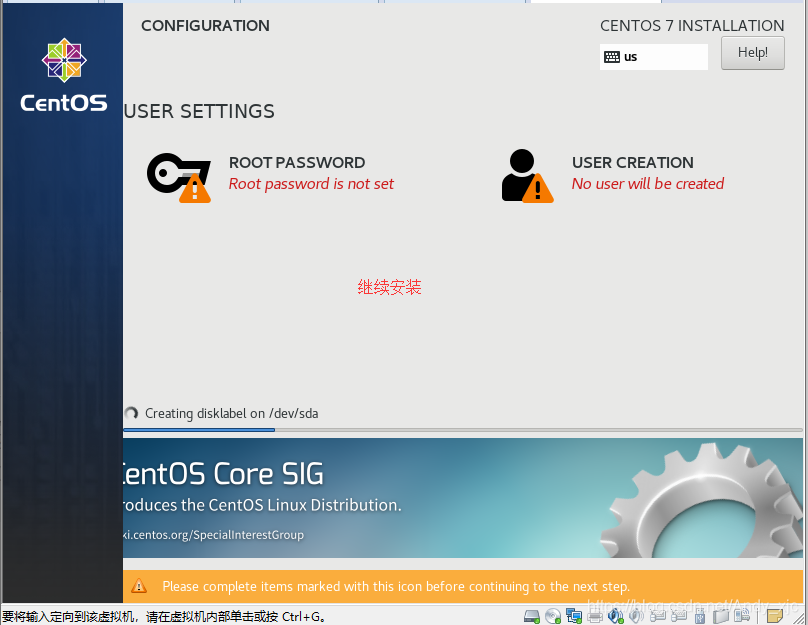Click the keyboard icon beside us

pos(612,57)
